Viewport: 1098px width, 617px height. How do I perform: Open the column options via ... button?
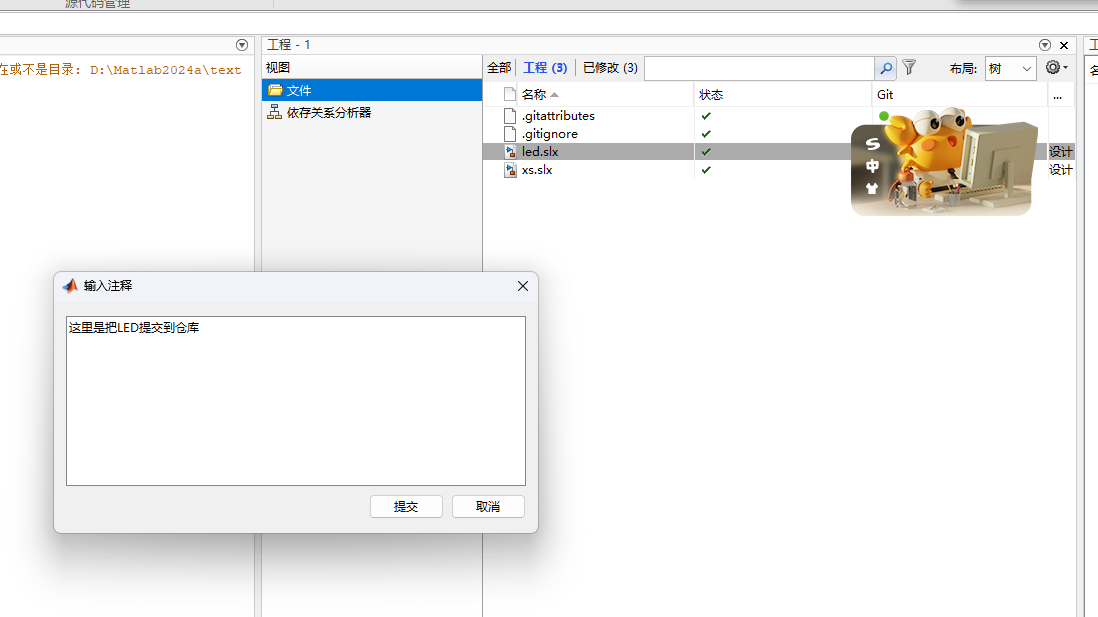(x=1057, y=94)
